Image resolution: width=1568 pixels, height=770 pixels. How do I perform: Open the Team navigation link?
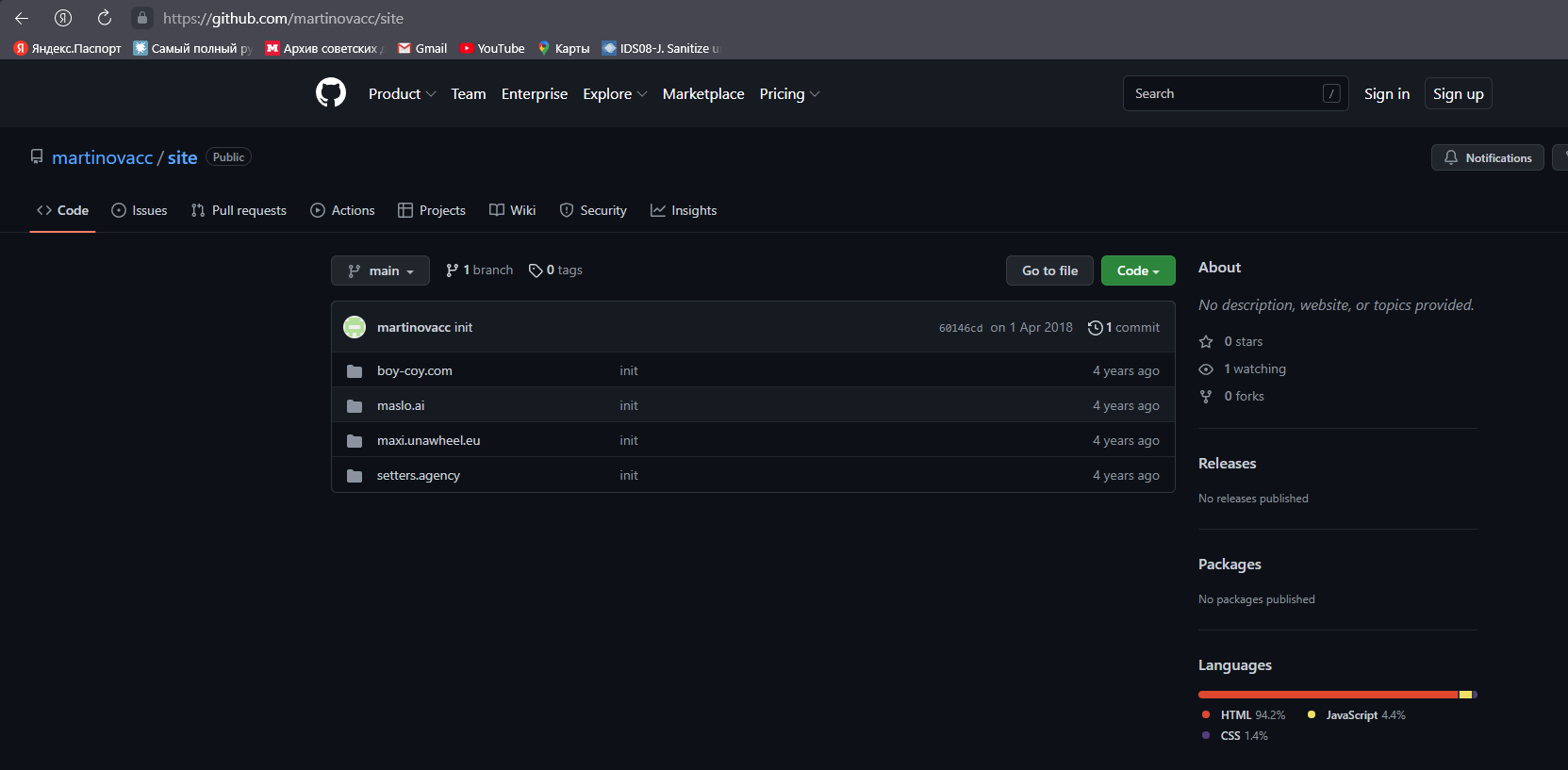(x=469, y=93)
